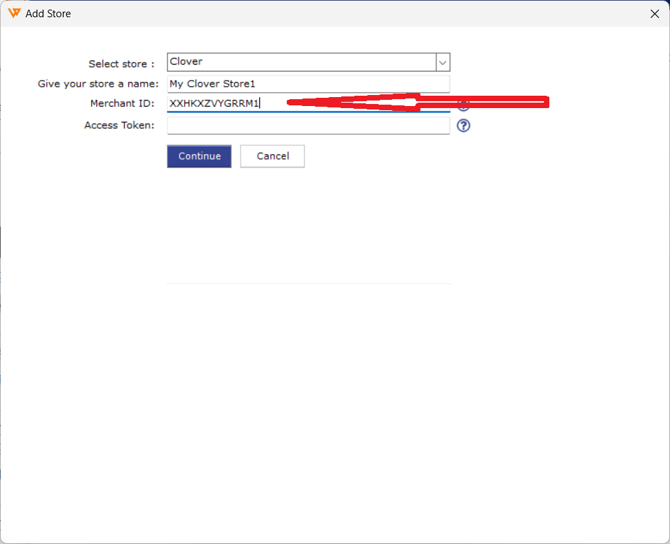Click the empty Access Token input field
670x544 pixels.
308,126
